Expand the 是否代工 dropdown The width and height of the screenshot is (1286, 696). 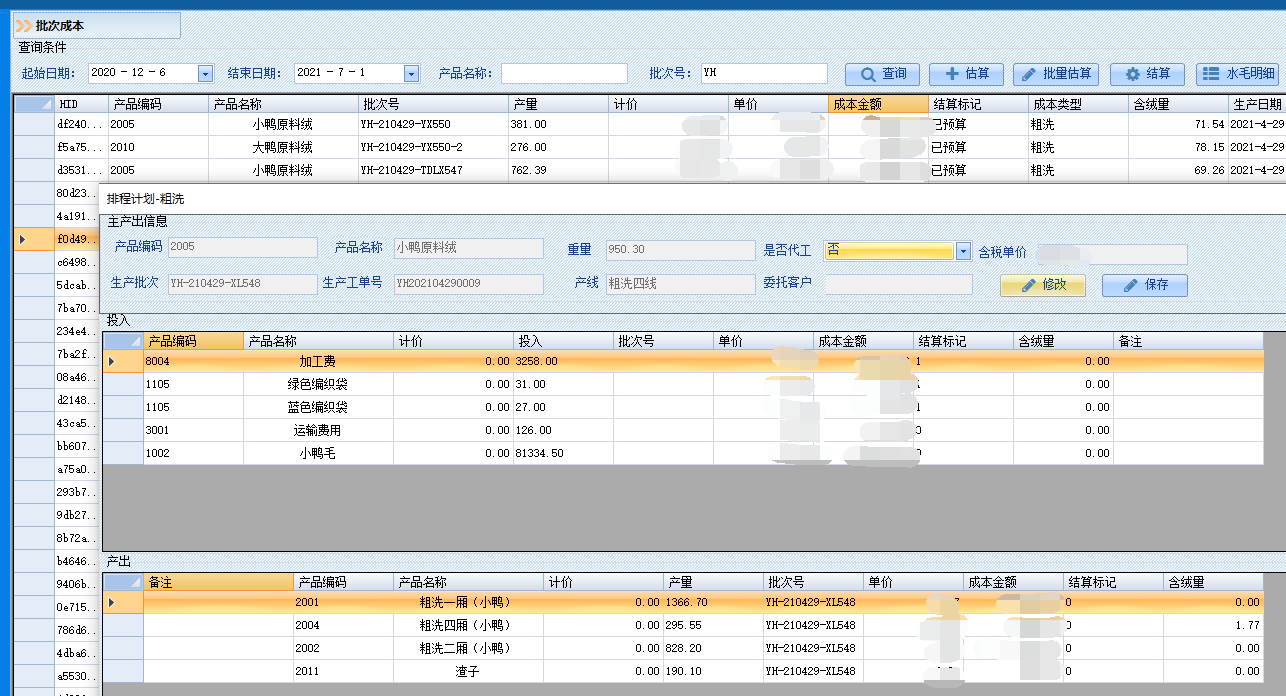963,251
